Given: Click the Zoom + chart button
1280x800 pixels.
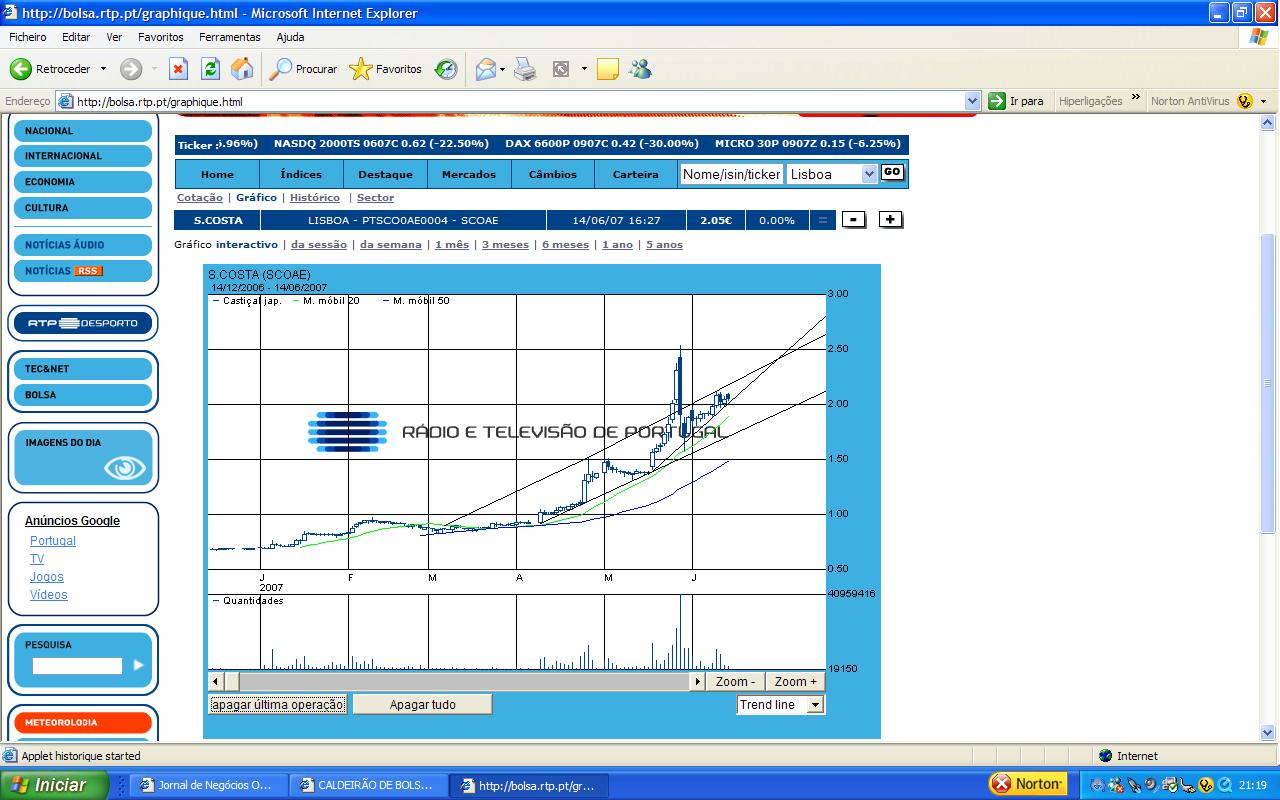Looking at the screenshot, I should [795, 682].
